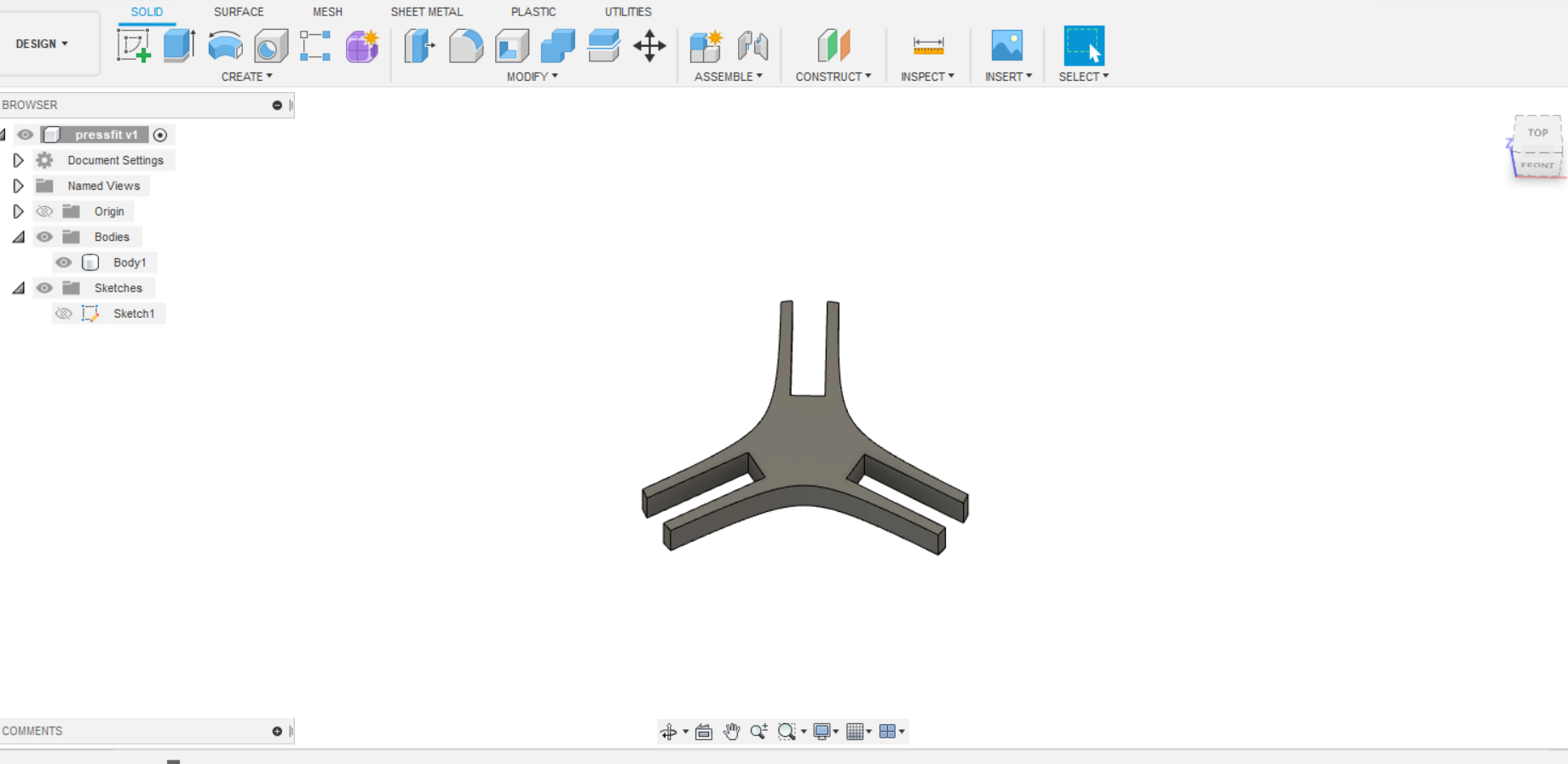Switch to the UTILITIES tab
The width and height of the screenshot is (1568, 764).
628,12
